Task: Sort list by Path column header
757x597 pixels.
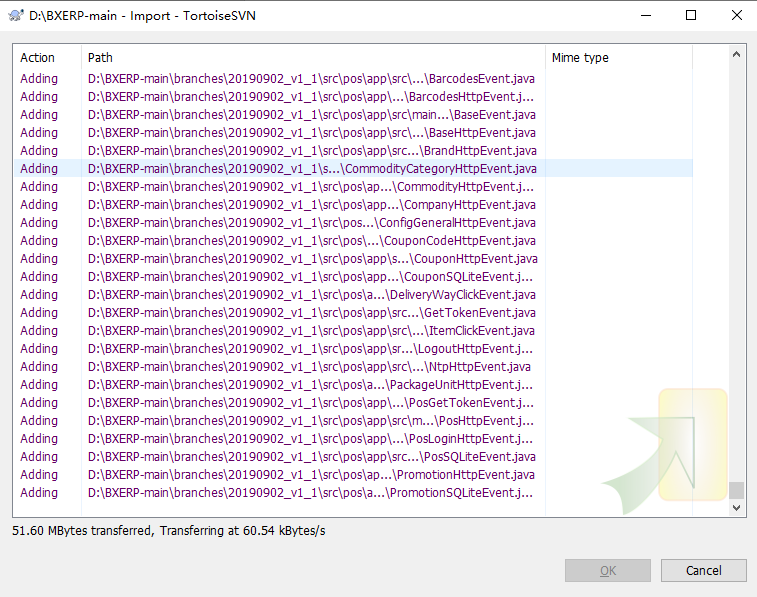Action: (313, 57)
